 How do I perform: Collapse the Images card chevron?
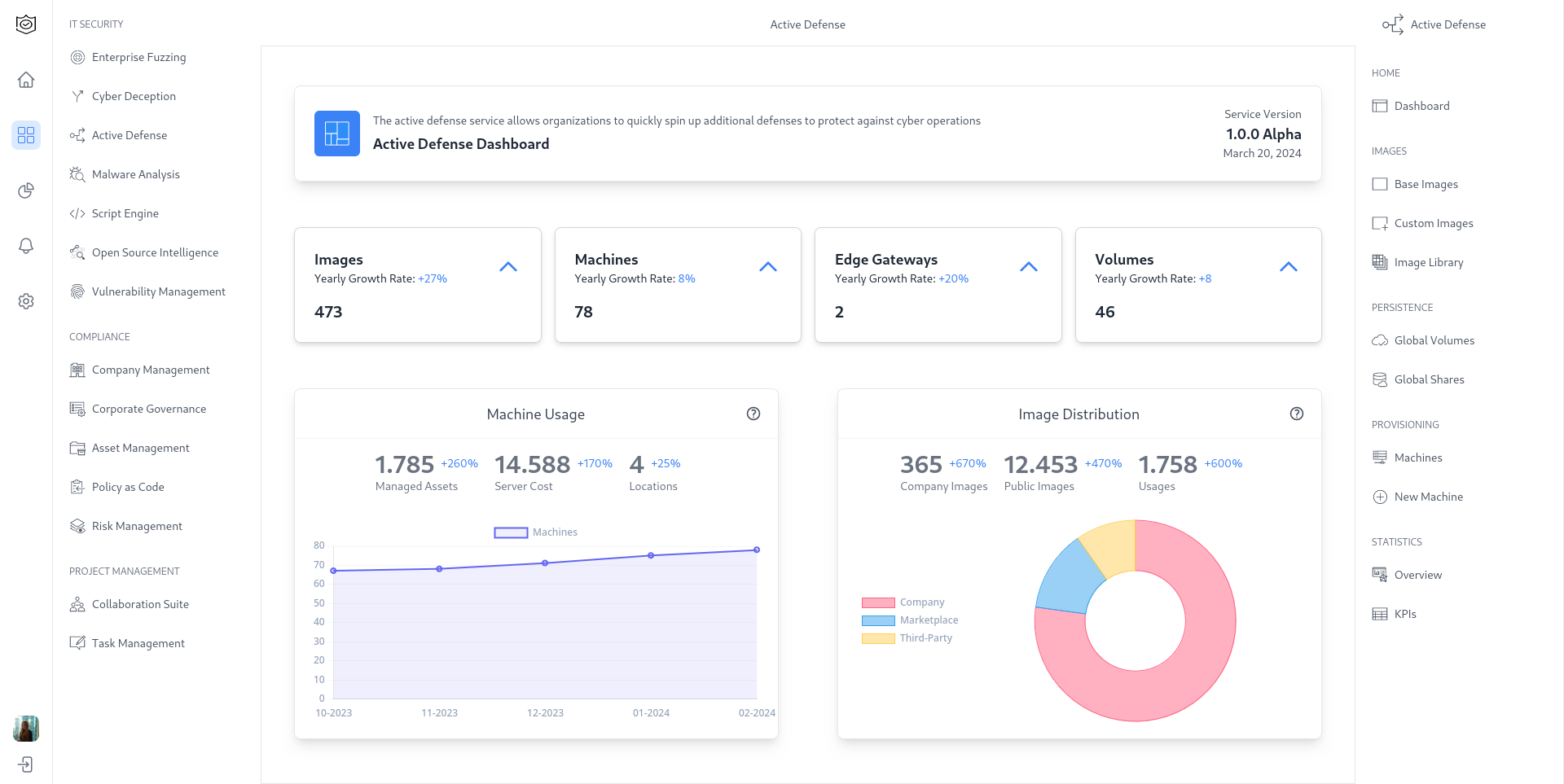[508, 267]
